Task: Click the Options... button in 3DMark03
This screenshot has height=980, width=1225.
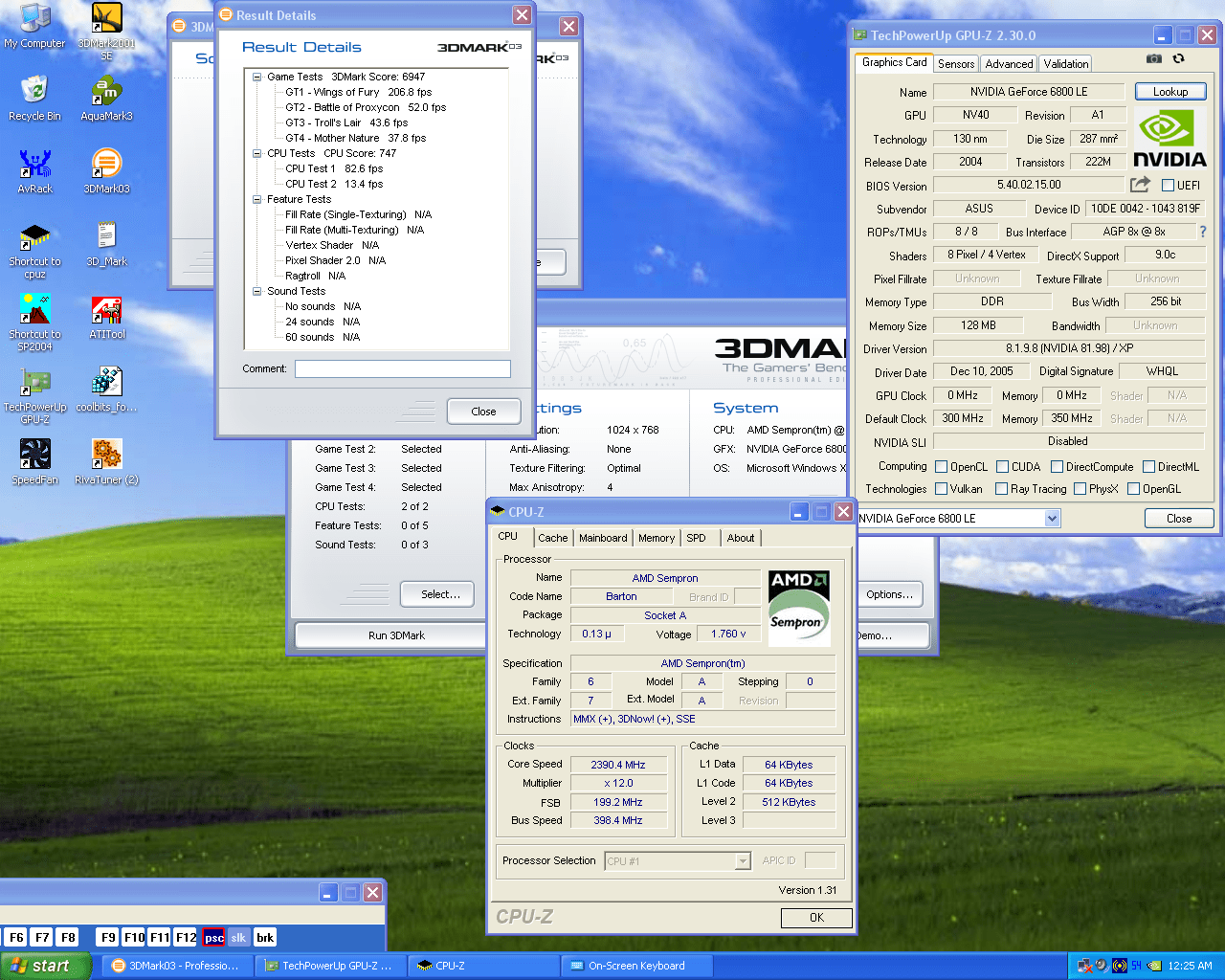Action: click(x=889, y=594)
